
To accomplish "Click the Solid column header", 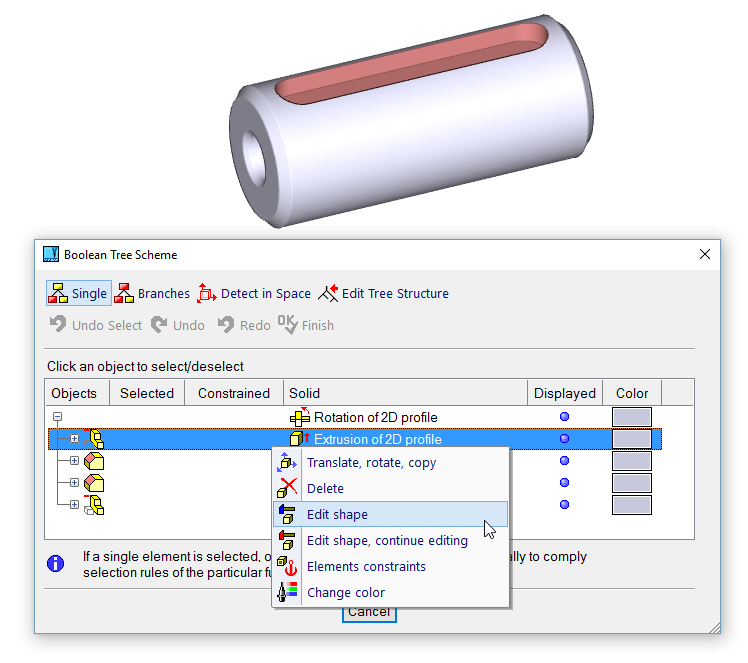I will pyautogui.click(x=304, y=393).
